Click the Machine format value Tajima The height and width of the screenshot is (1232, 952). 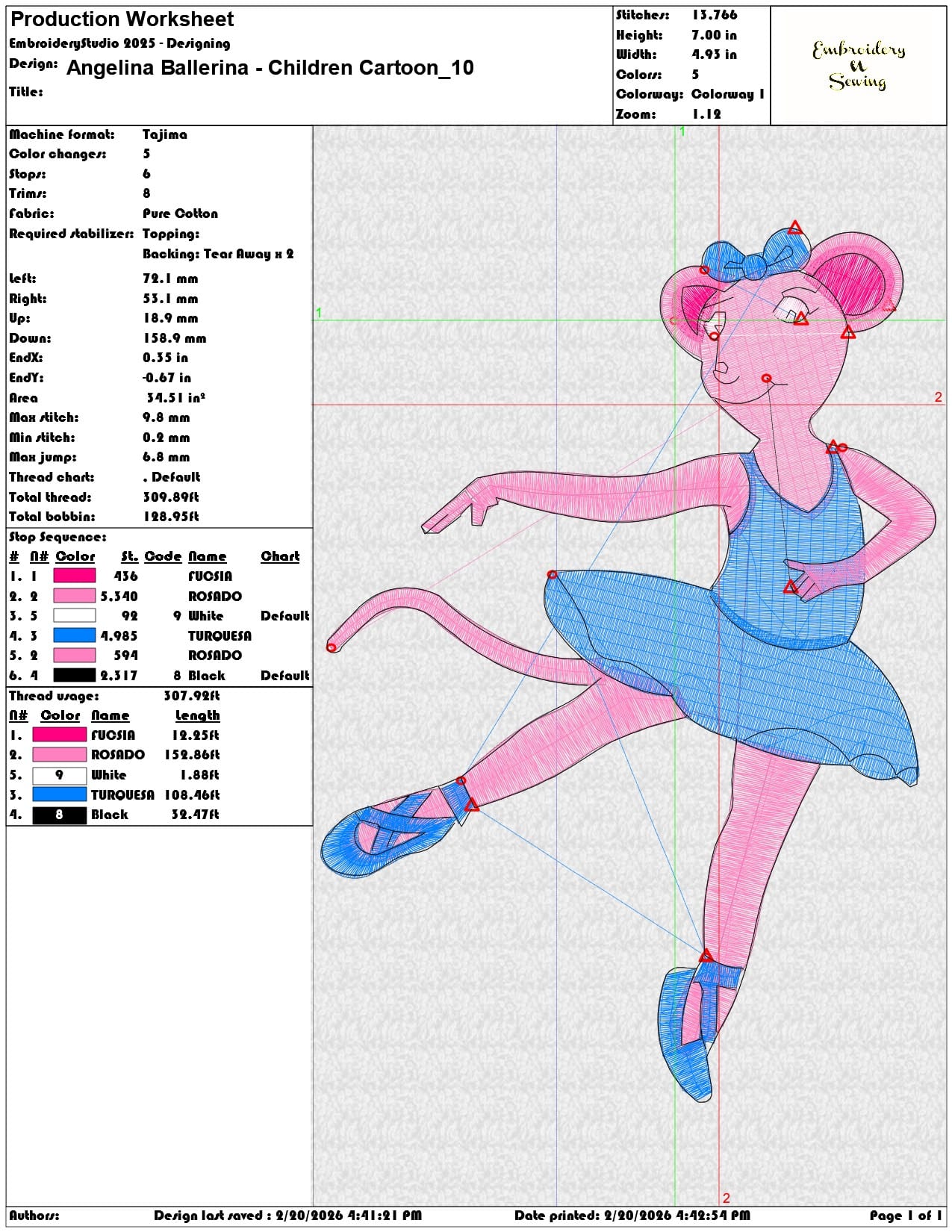tap(165, 134)
